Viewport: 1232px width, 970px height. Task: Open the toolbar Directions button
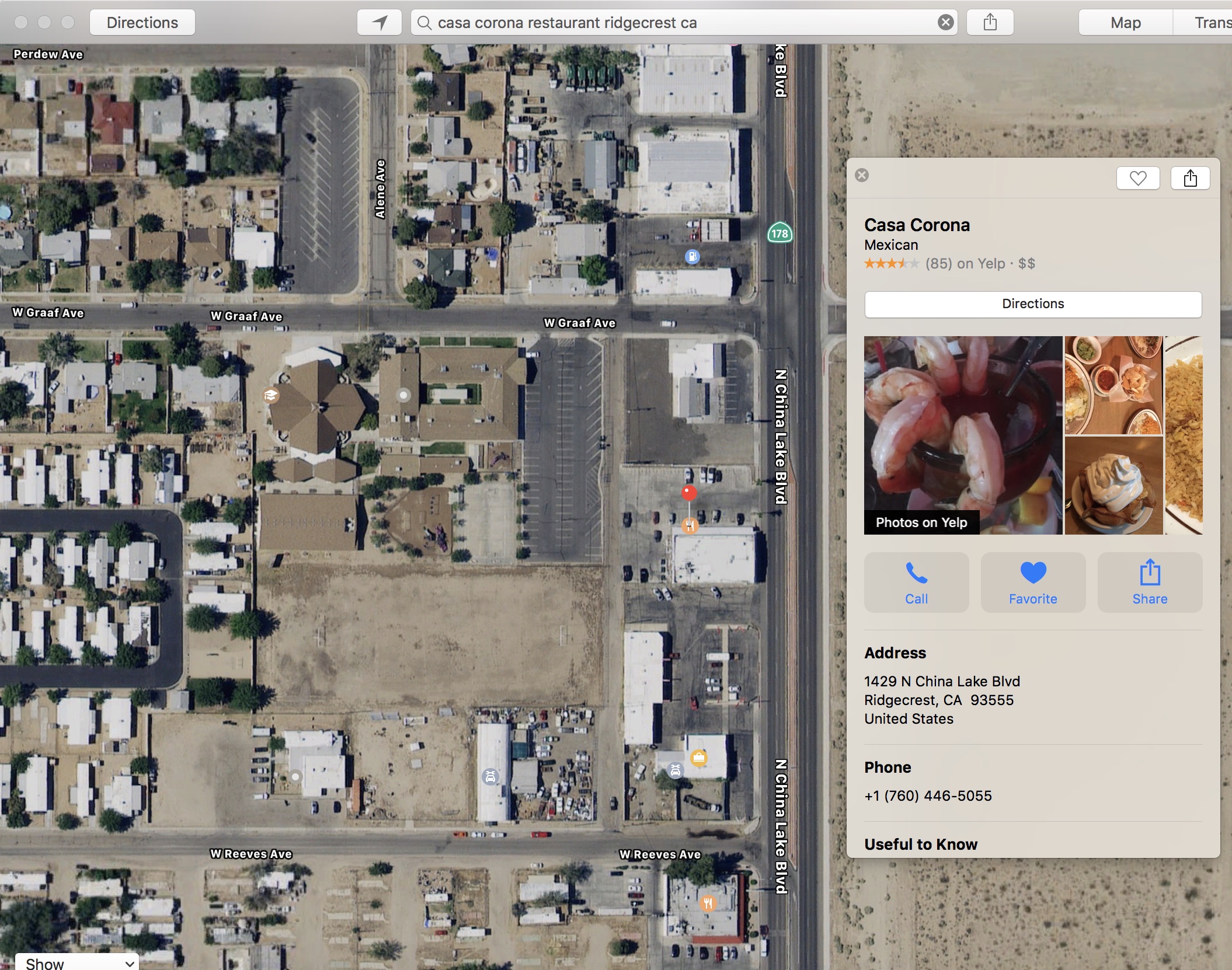tap(142, 23)
